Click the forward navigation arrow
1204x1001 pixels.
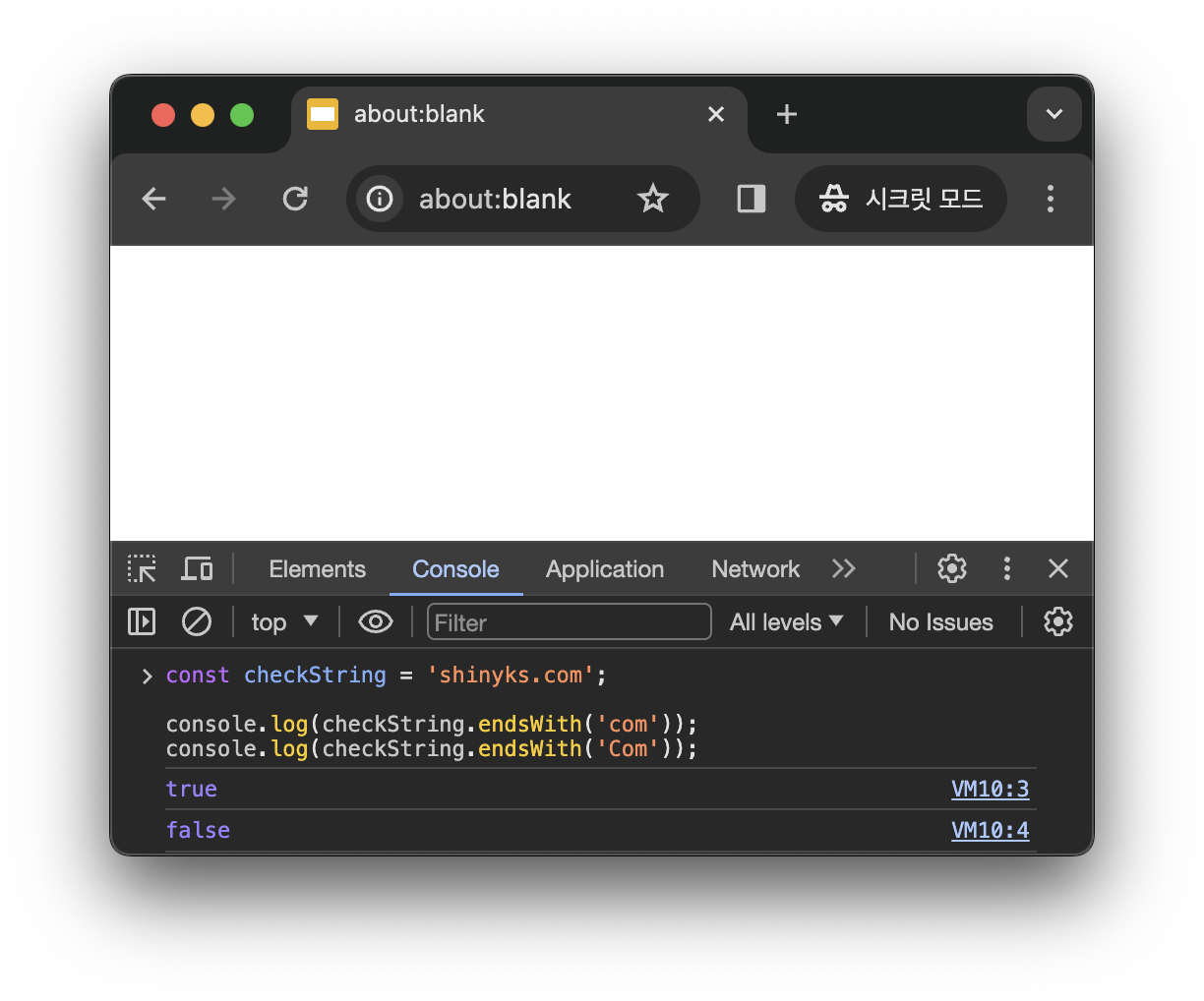[x=224, y=199]
